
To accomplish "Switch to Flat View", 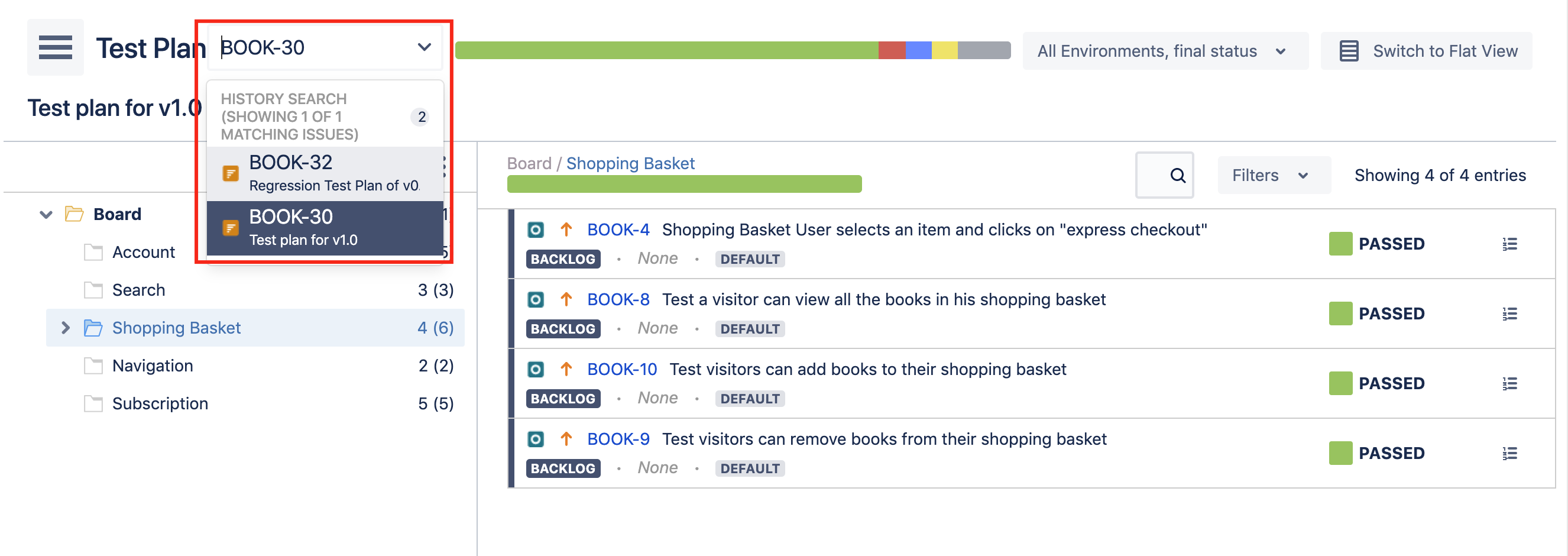I will [x=1426, y=51].
